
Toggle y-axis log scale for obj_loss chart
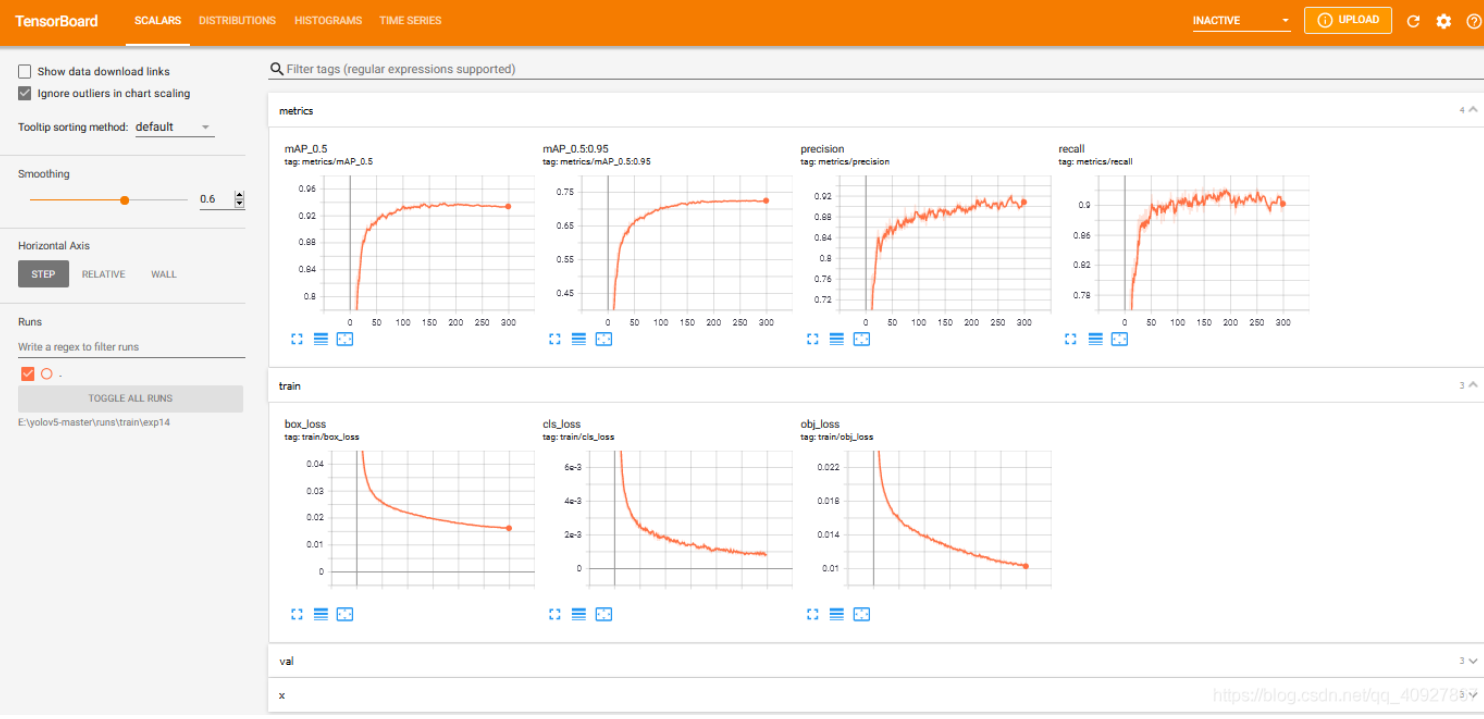pyautogui.click(x=837, y=614)
